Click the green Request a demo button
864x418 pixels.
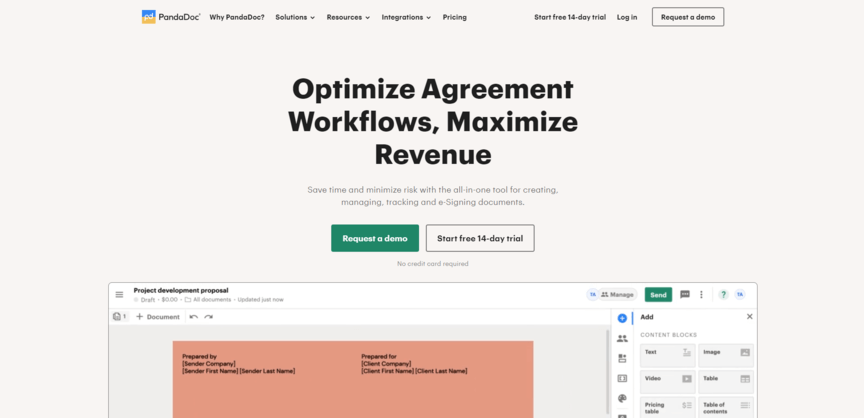coord(375,238)
